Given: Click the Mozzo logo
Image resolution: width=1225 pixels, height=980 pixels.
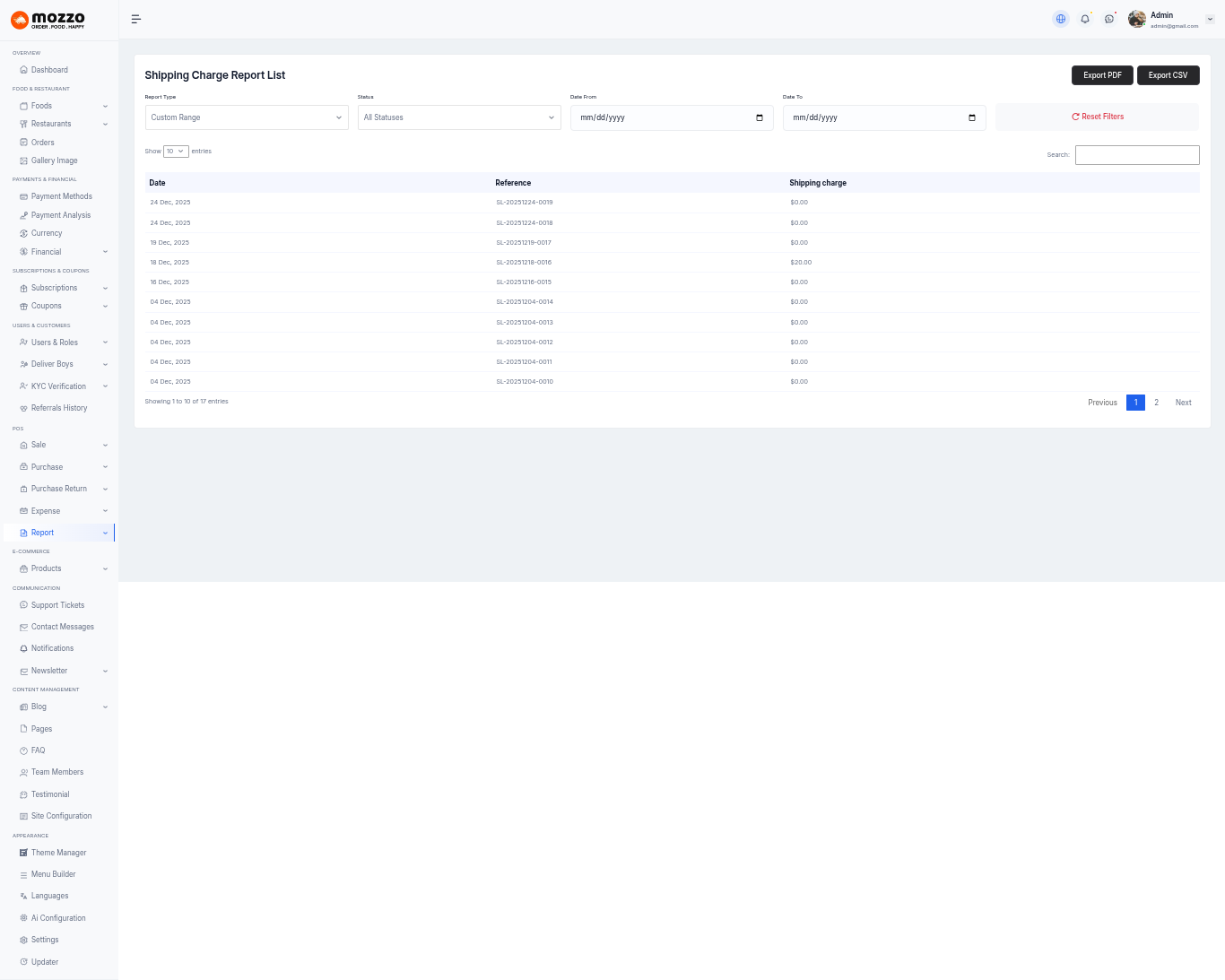Looking at the screenshot, I should [48, 20].
